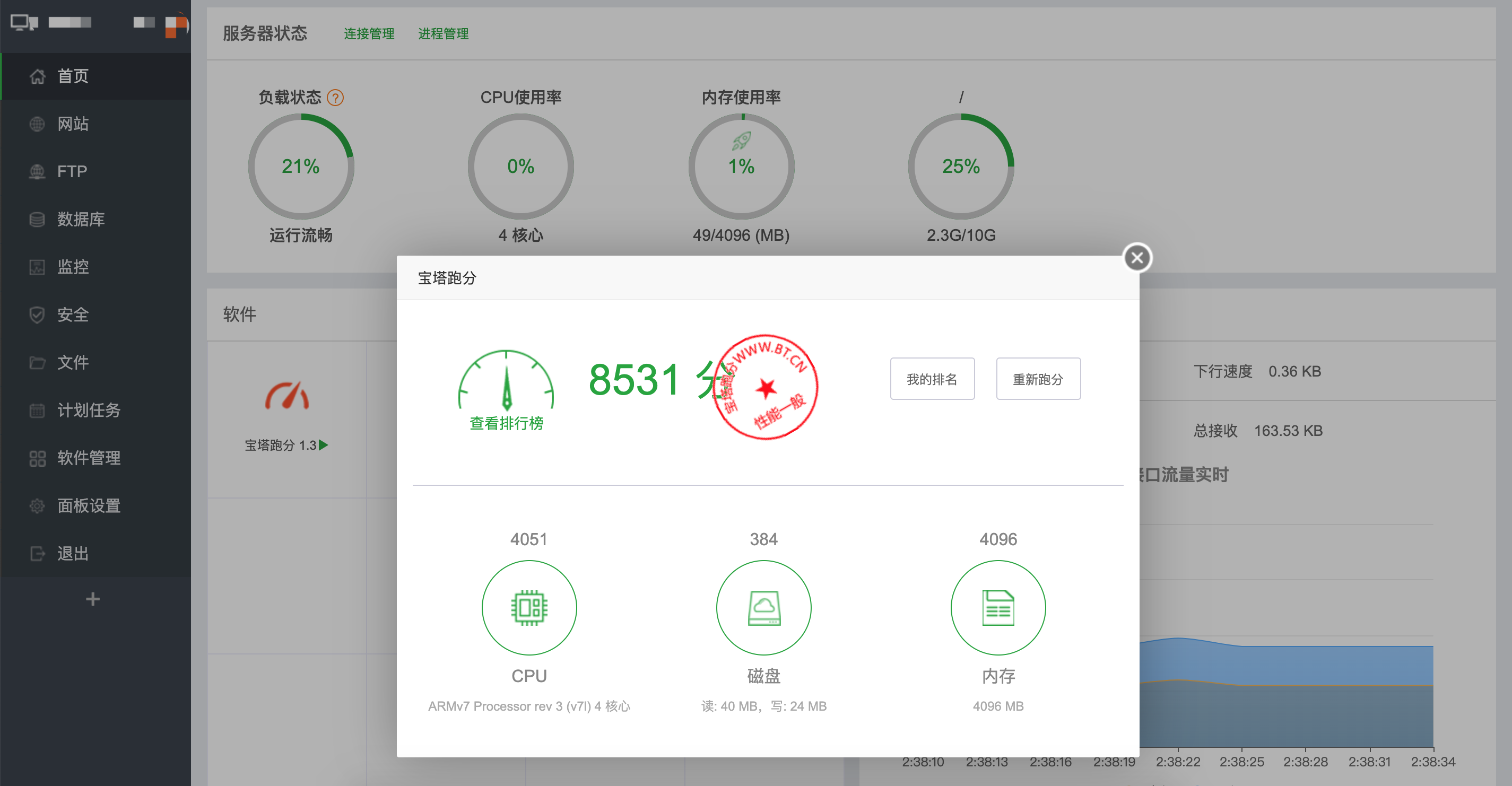The image size is (1512, 786).
Task: Click the 读: 40 MB, 写: 24 MB text
Action: pos(763,706)
